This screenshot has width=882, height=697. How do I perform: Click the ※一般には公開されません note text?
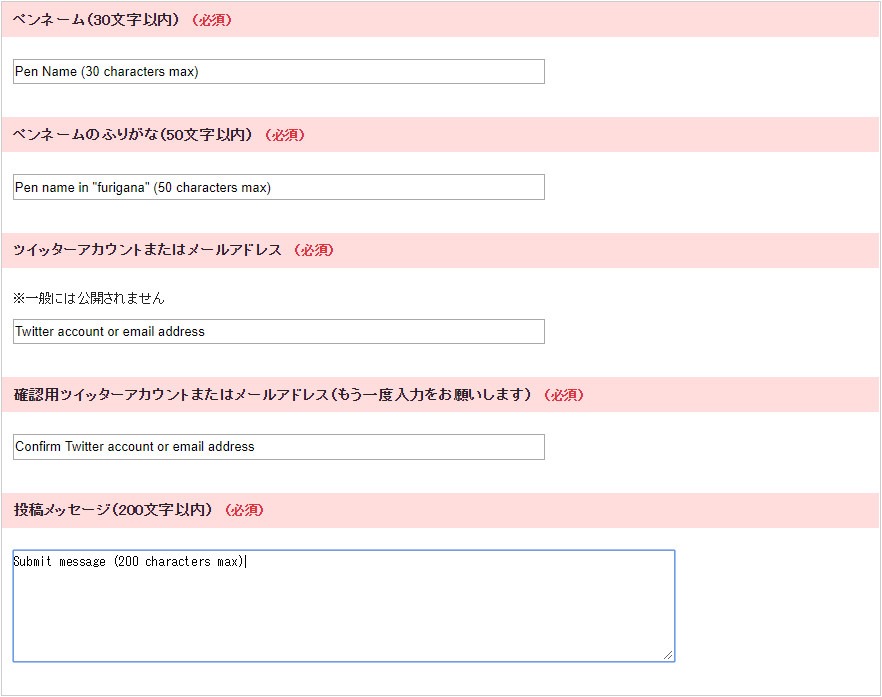click(89, 298)
